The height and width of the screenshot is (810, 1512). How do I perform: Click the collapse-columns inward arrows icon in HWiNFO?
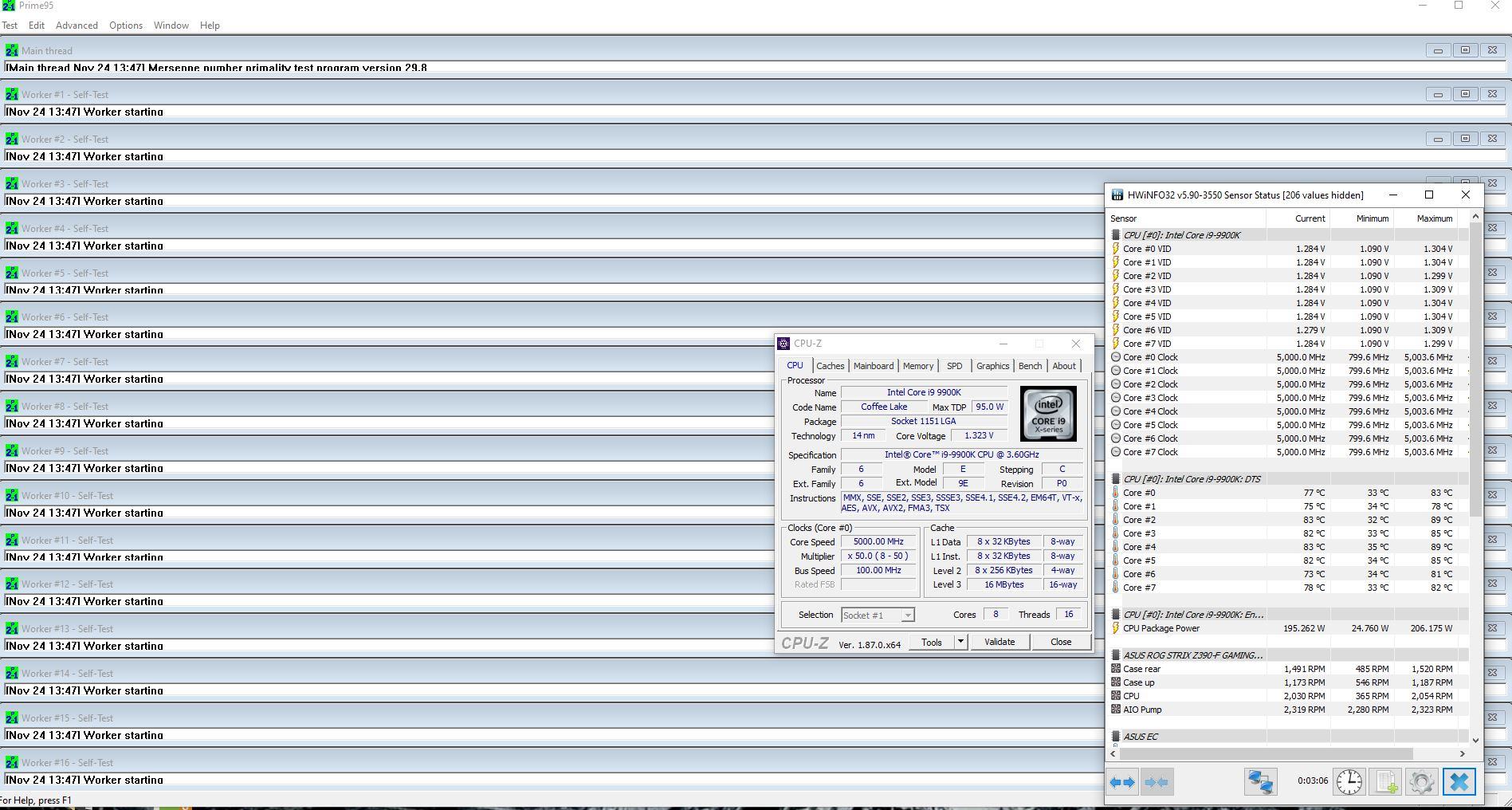[1156, 782]
